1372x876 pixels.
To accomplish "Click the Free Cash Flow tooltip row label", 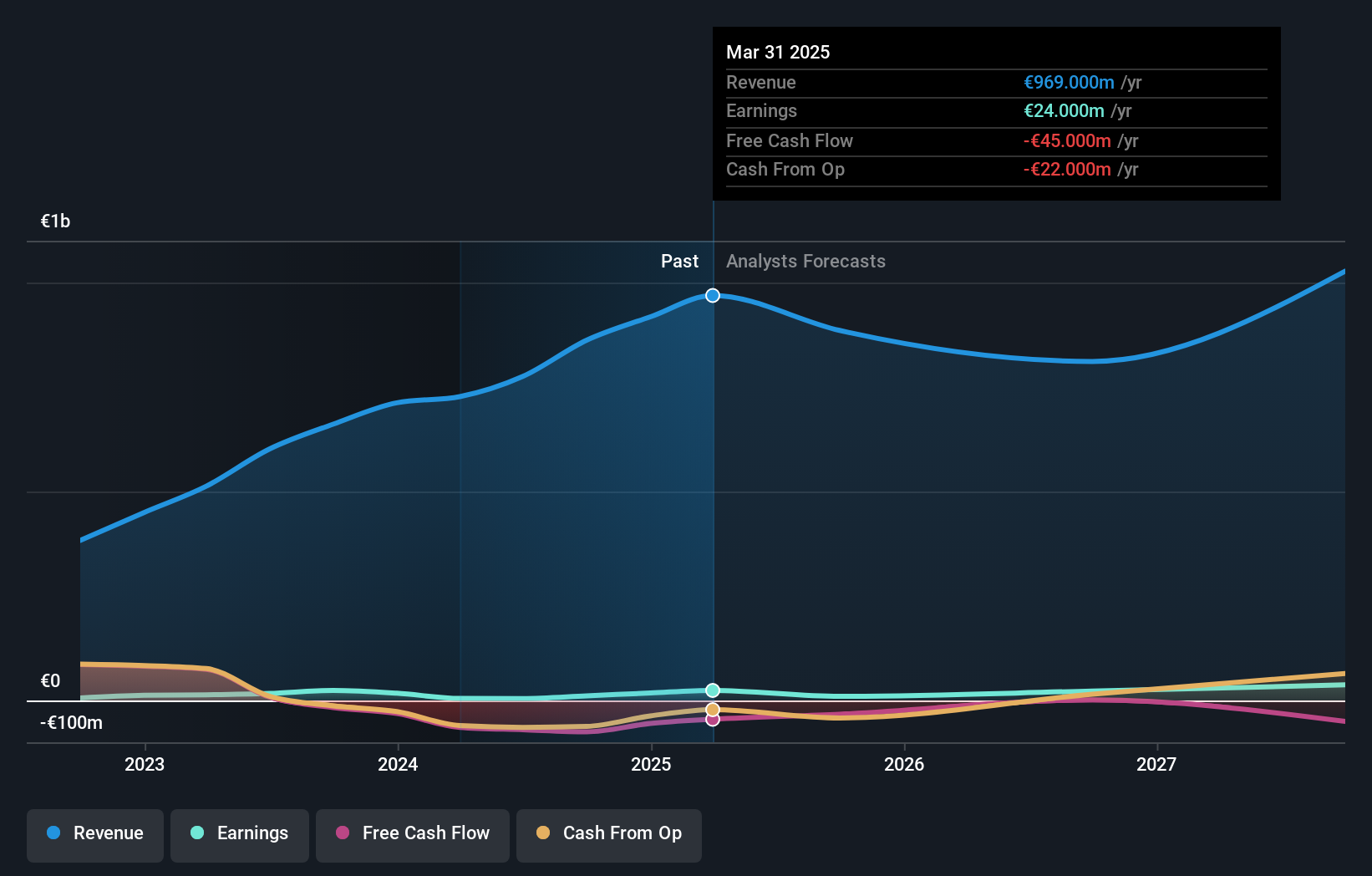I will pyautogui.click(x=790, y=140).
